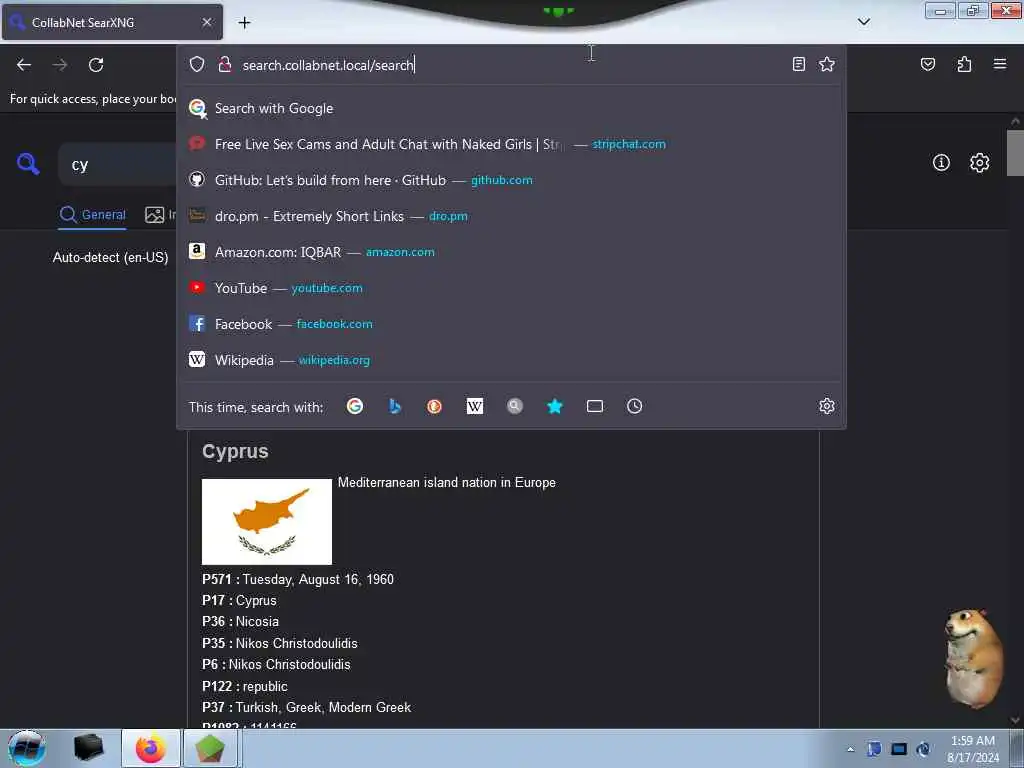1024x768 pixels.
Task: Show hidden system tray icons arrow
Action: pyautogui.click(x=850, y=749)
